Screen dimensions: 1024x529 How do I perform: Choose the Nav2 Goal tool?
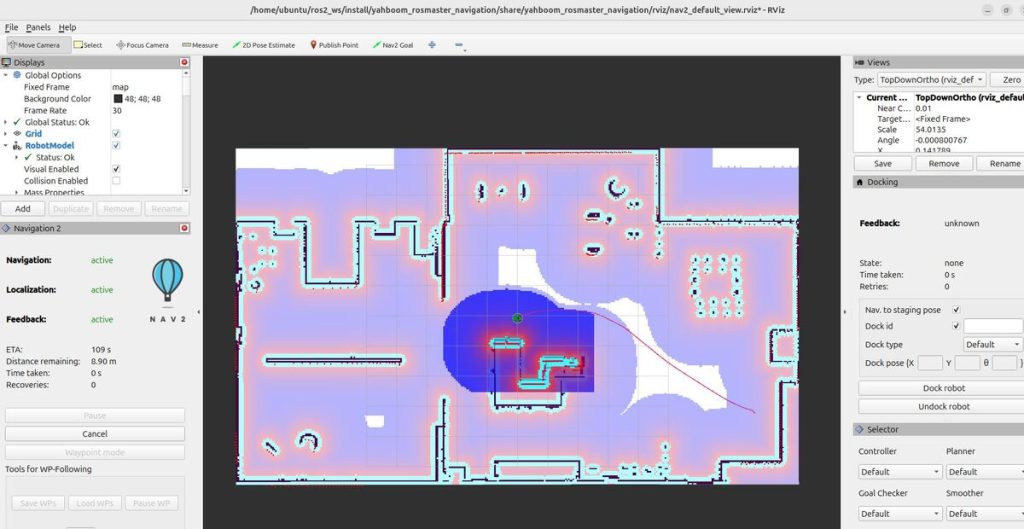point(394,45)
